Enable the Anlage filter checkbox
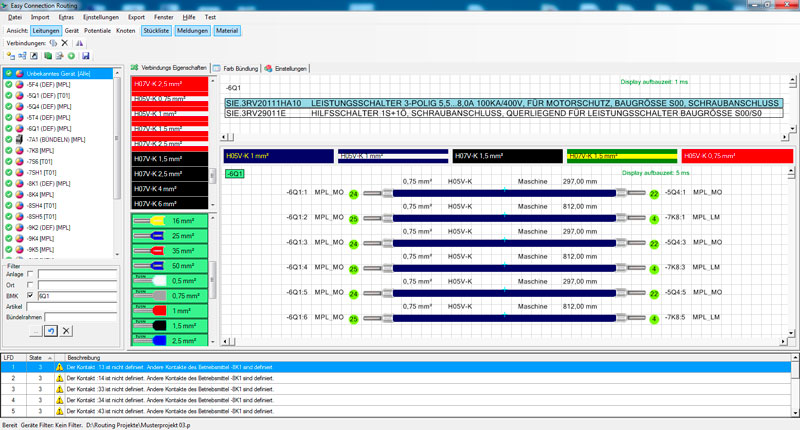 tap(30, 273)
